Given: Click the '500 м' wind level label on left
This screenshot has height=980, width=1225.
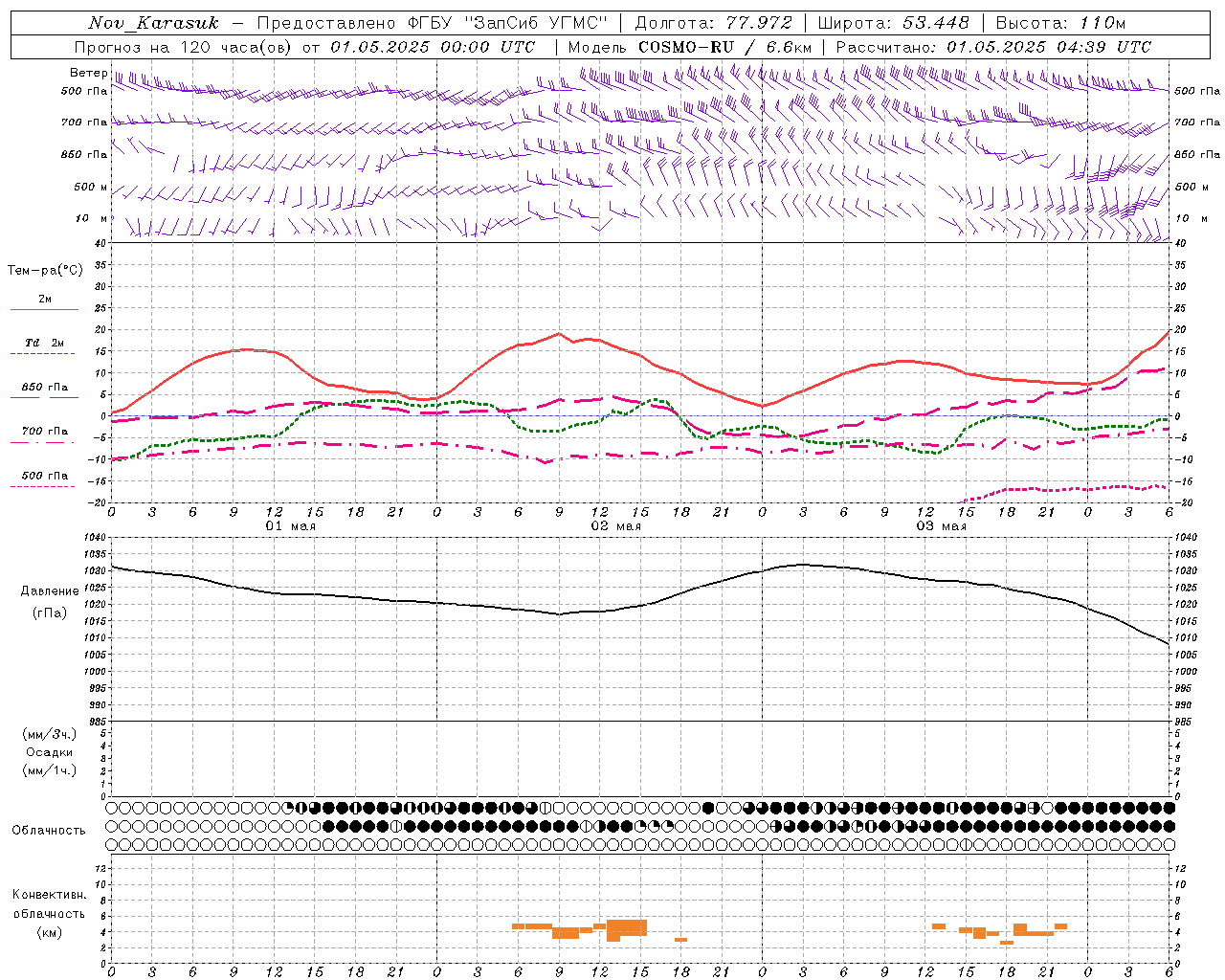Looking at the screenshot, I should pos(91,187).
